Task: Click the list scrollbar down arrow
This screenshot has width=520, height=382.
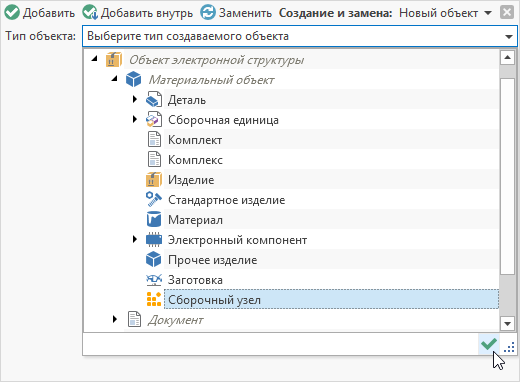Action: pyautogui.click(x=507, y=323)
